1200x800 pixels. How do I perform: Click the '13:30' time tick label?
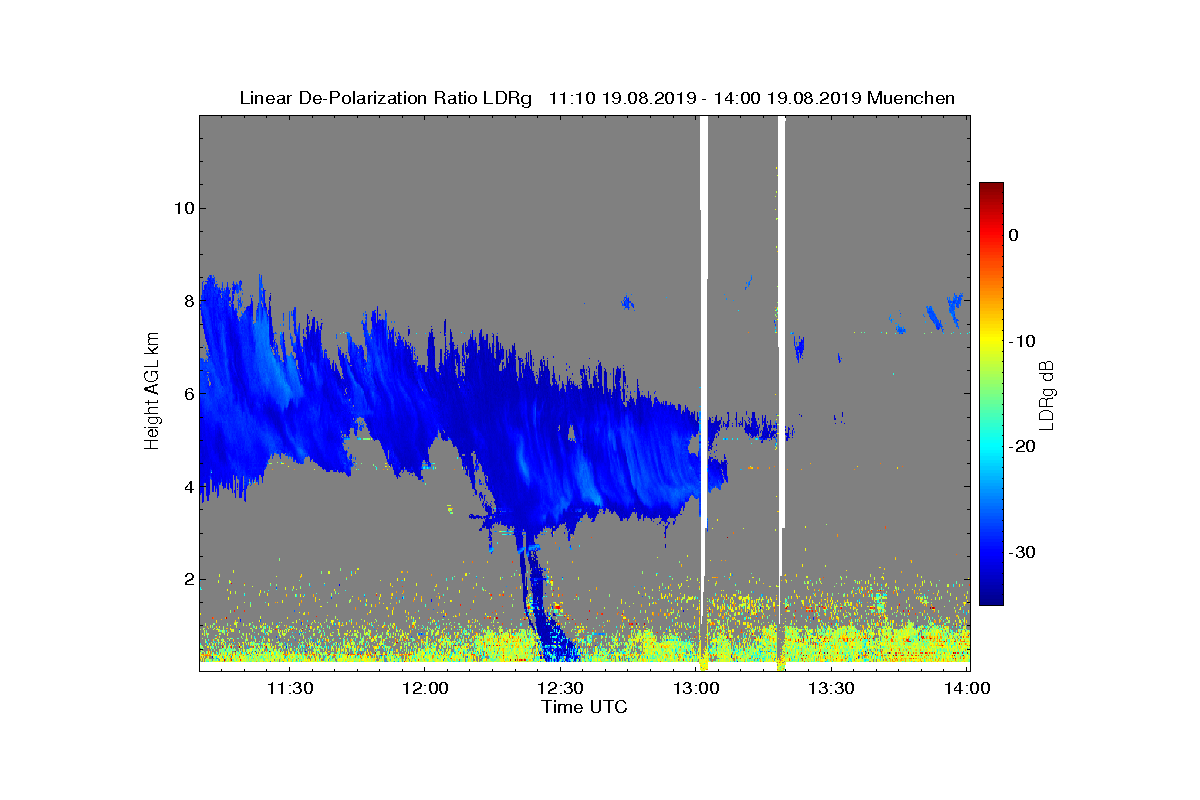(831, 689)
